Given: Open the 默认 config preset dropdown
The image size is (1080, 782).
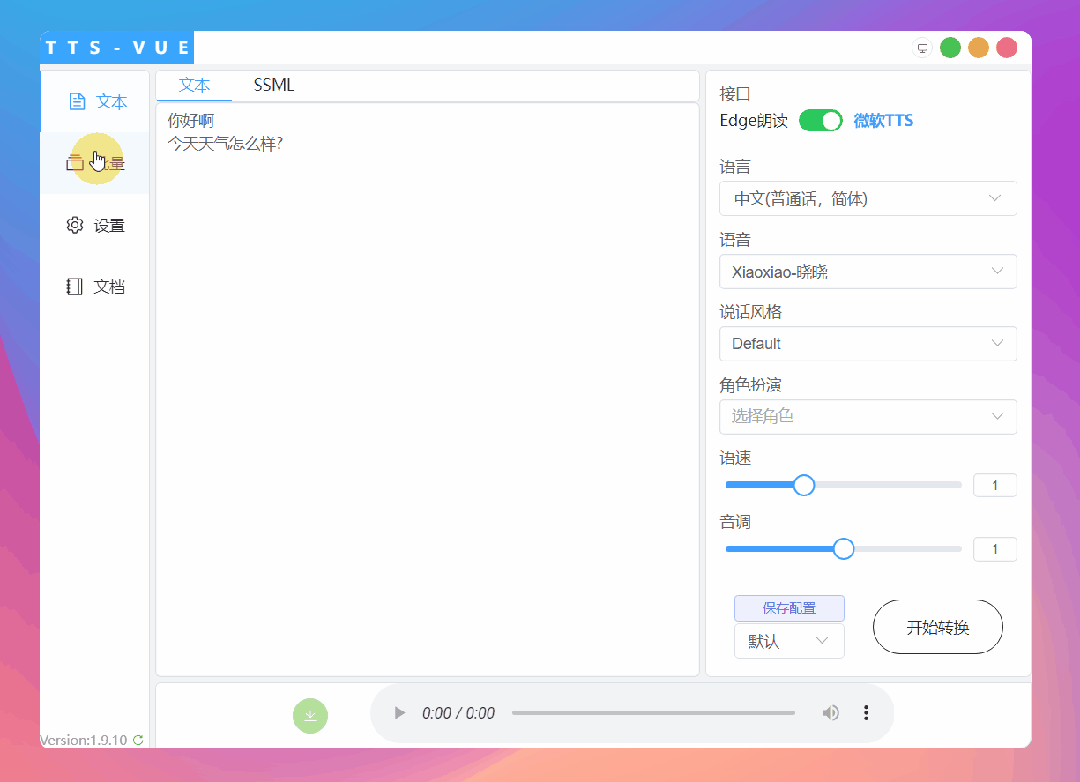Looking at the screenshot, I should pos(789,641).
